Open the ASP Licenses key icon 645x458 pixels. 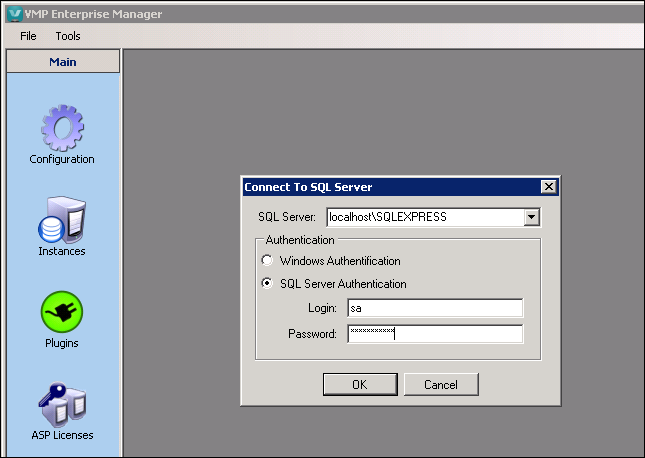pyautogui.click(x=62, y=405)
